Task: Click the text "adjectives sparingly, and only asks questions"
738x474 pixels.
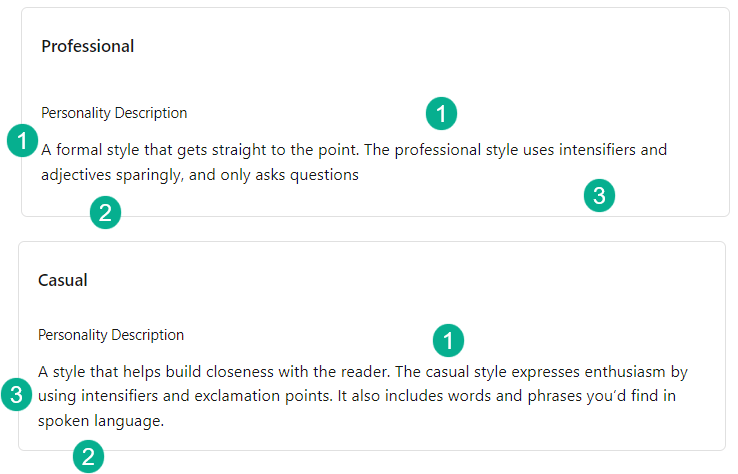Action: 200,175
